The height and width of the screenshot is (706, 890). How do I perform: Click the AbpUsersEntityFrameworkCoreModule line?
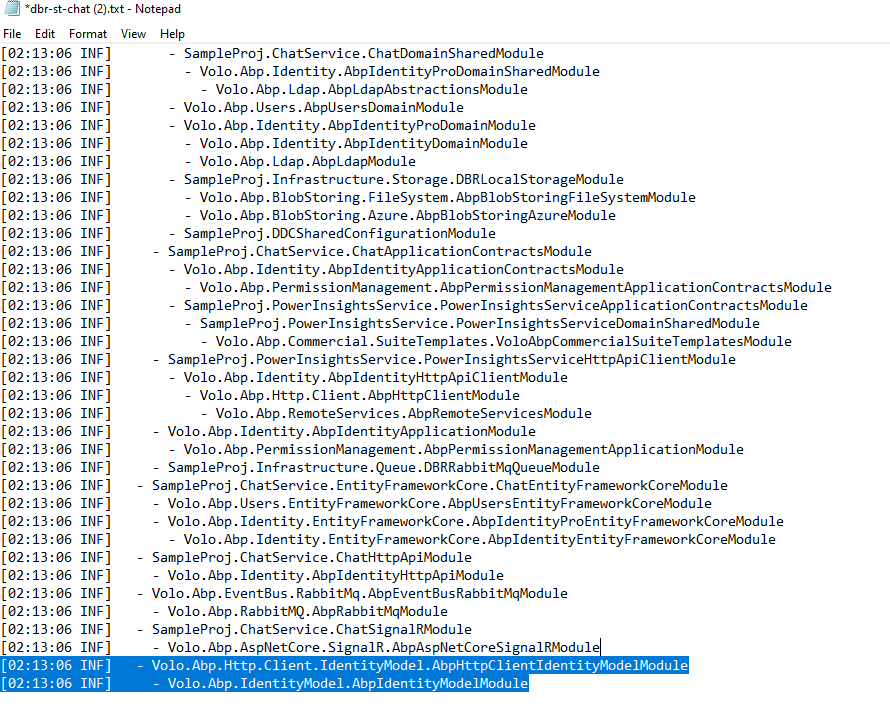[x=356, y=504]
